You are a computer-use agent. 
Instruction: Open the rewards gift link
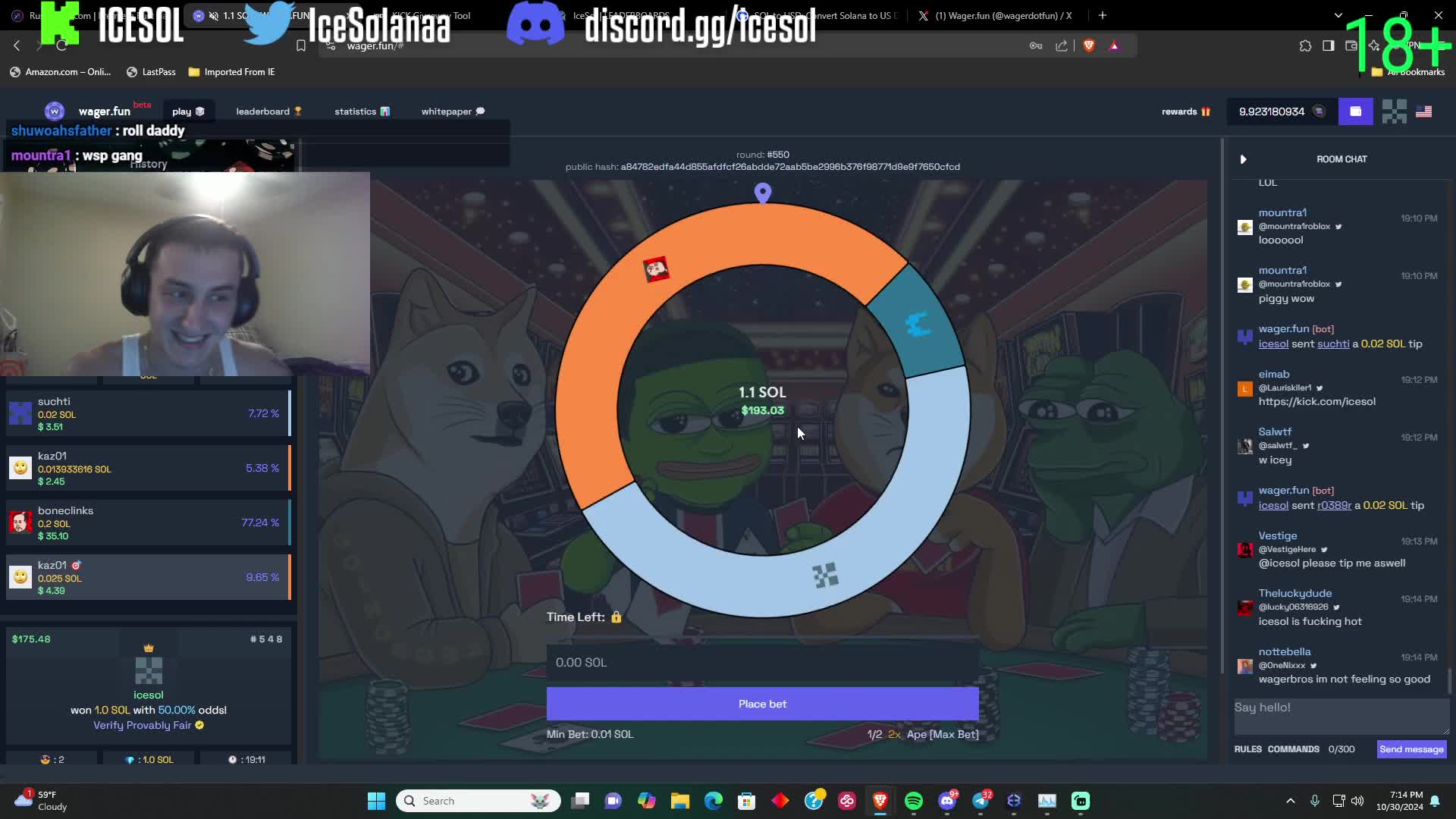(x=1185, y=111)
